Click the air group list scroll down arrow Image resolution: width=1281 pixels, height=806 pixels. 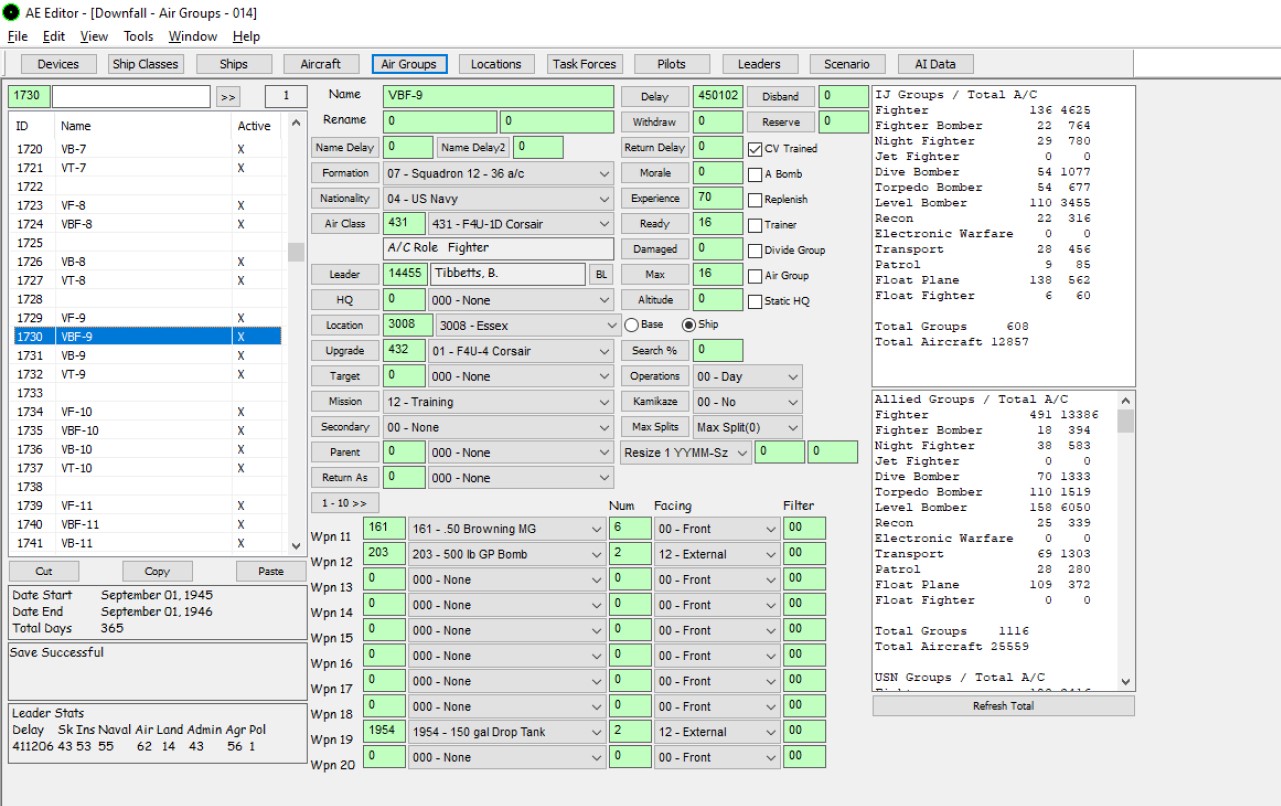[296, 546]
